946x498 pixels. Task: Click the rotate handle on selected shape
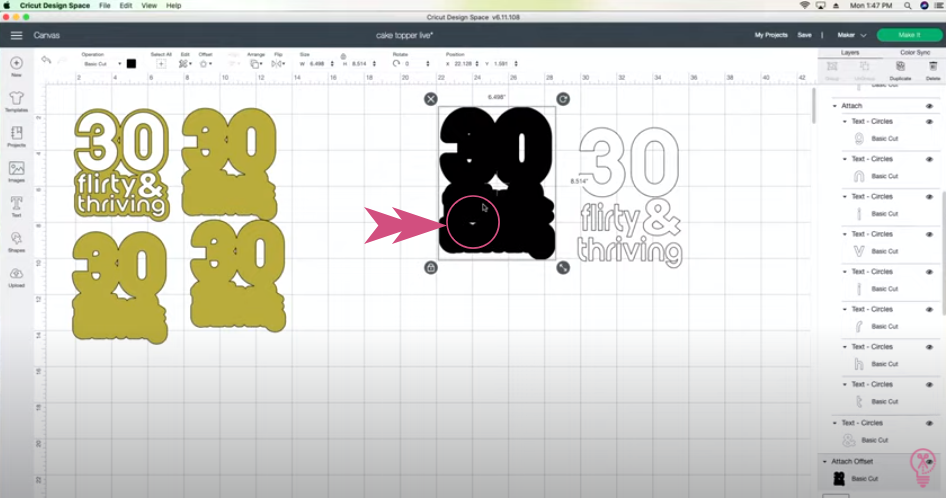563,99
